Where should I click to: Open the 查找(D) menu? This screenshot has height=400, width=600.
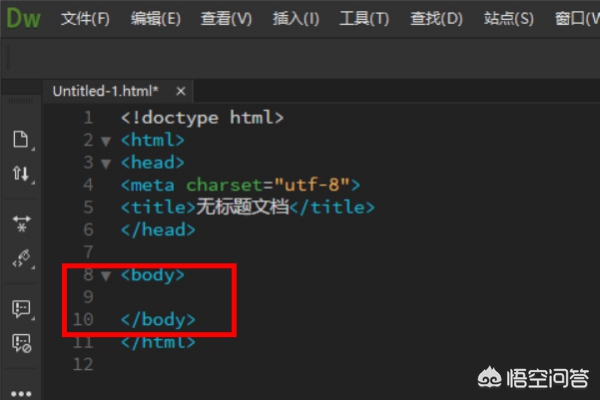coord(437,18)
